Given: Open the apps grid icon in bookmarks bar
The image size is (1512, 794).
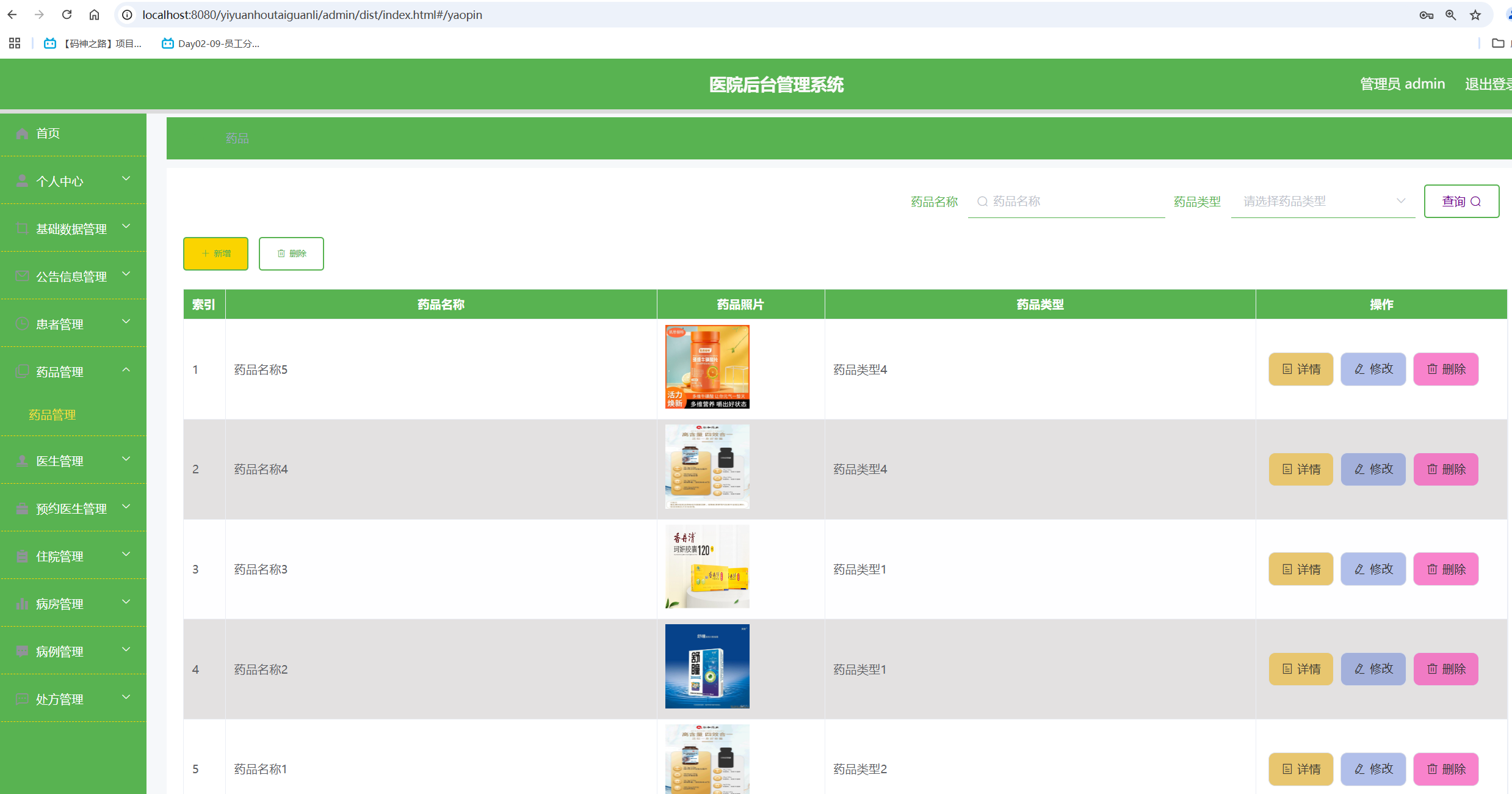Looking at the screenshot, I should 15,43.
